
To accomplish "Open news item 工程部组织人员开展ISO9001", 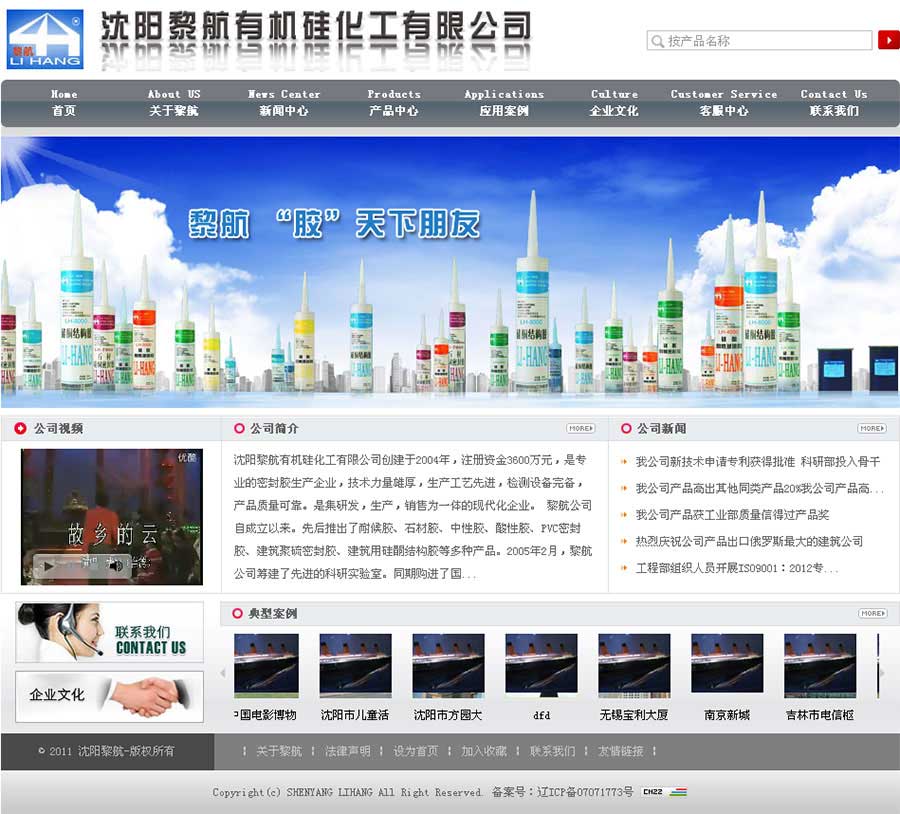I will [736, 568].
